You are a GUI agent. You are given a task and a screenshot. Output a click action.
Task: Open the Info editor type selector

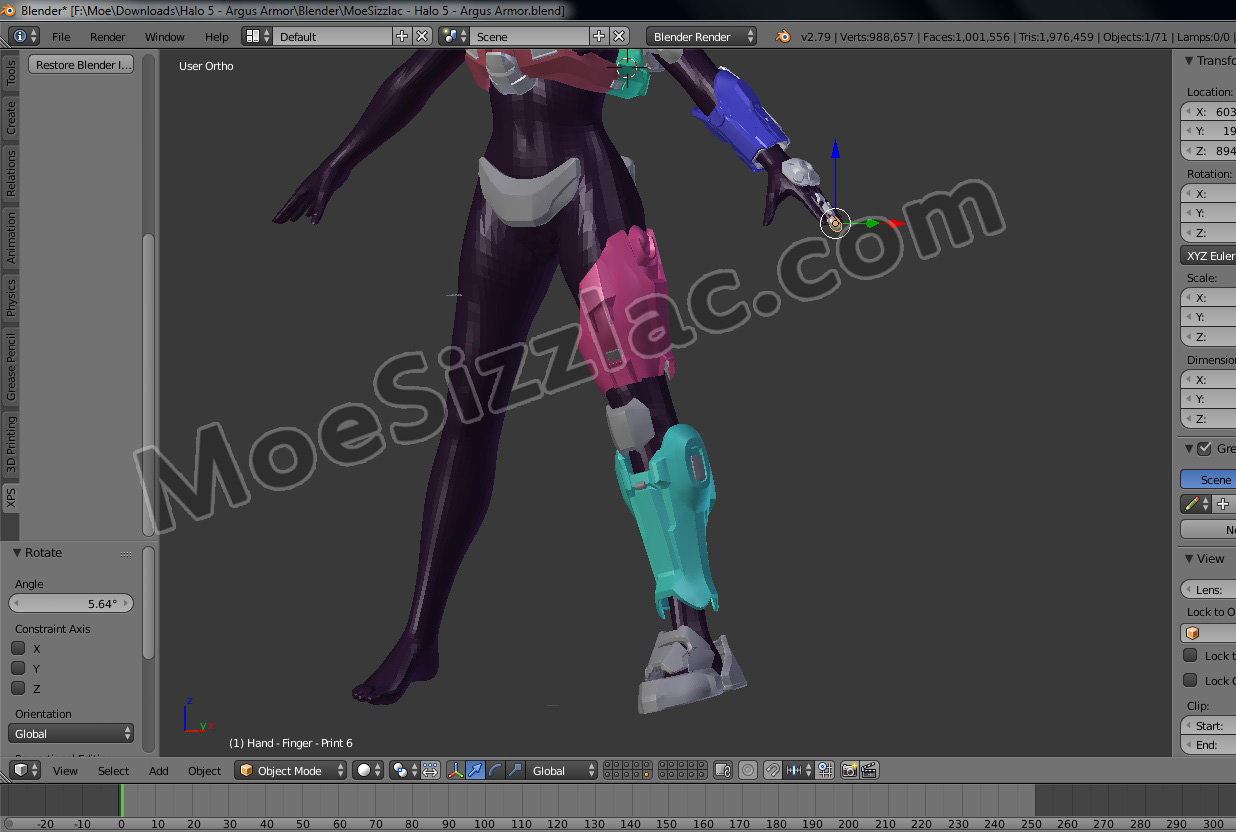coord(24,36)
